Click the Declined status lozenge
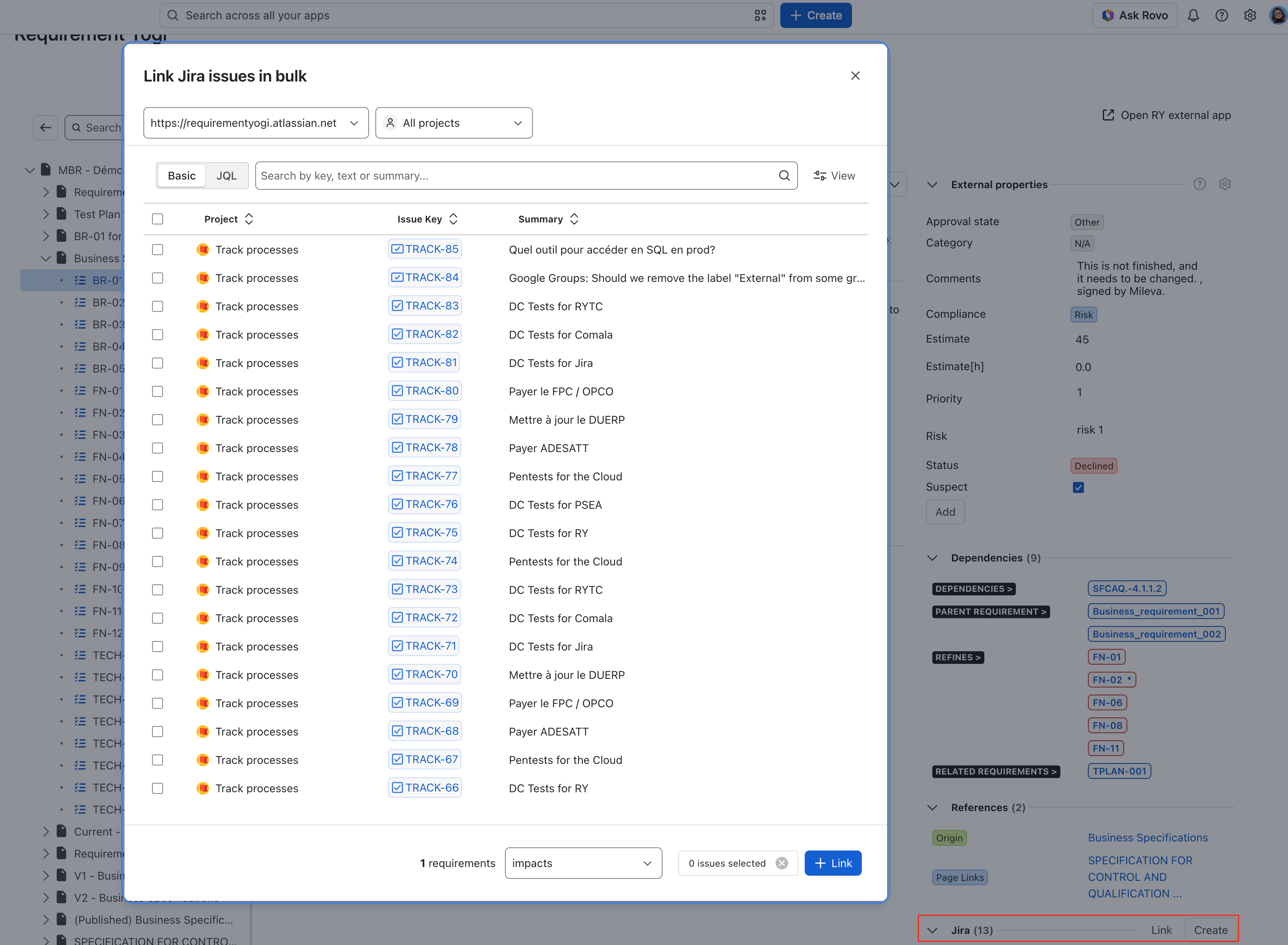1288x945 pixels. (1093, 466)
